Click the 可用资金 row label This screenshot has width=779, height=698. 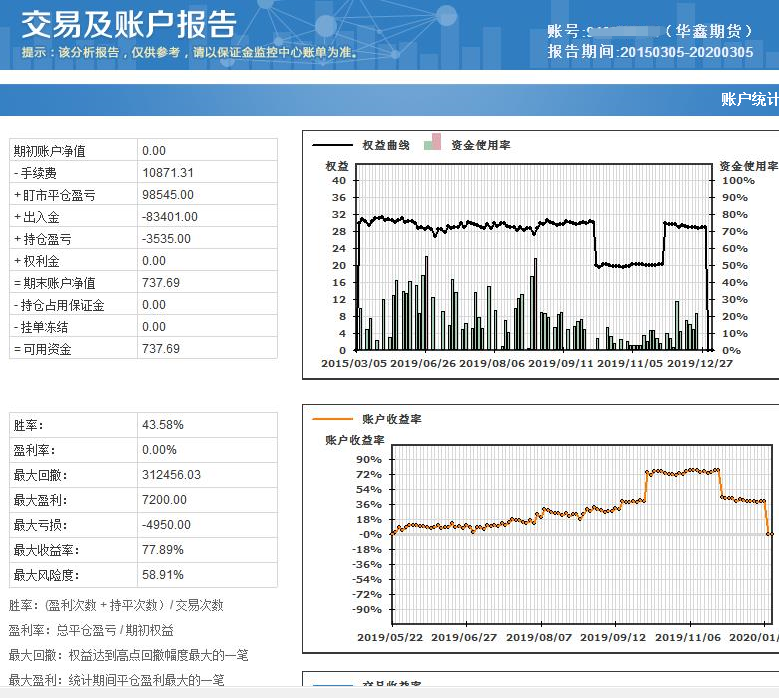43,349
